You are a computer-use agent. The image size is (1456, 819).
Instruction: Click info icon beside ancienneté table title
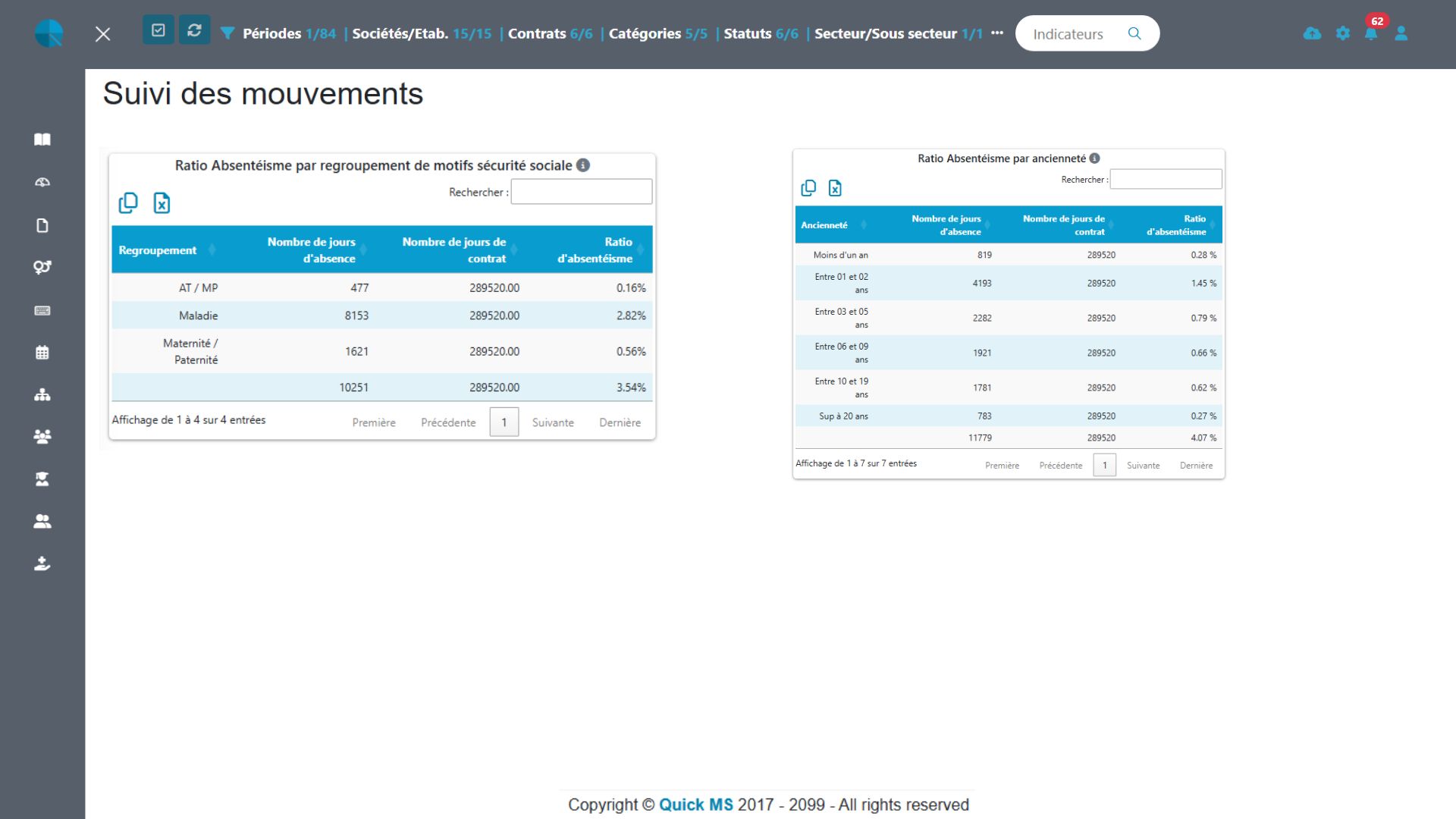1094,158
